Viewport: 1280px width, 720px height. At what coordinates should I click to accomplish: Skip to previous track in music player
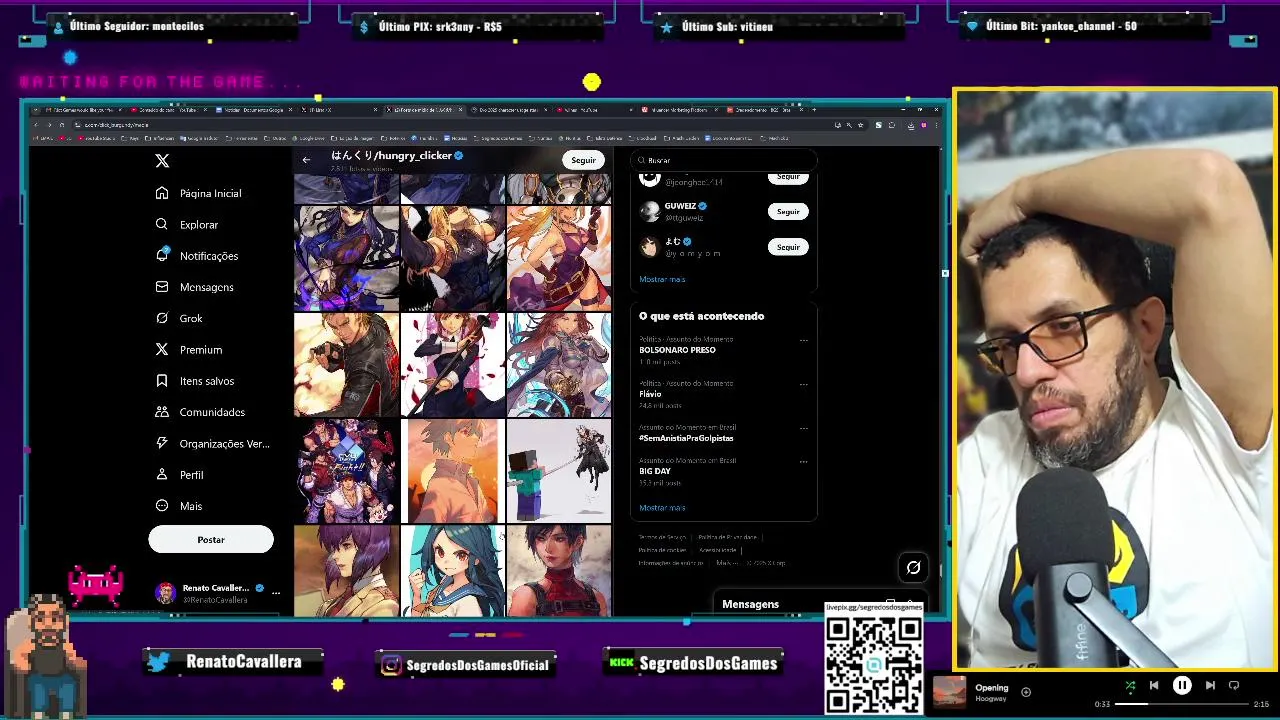coord(1154,686)
